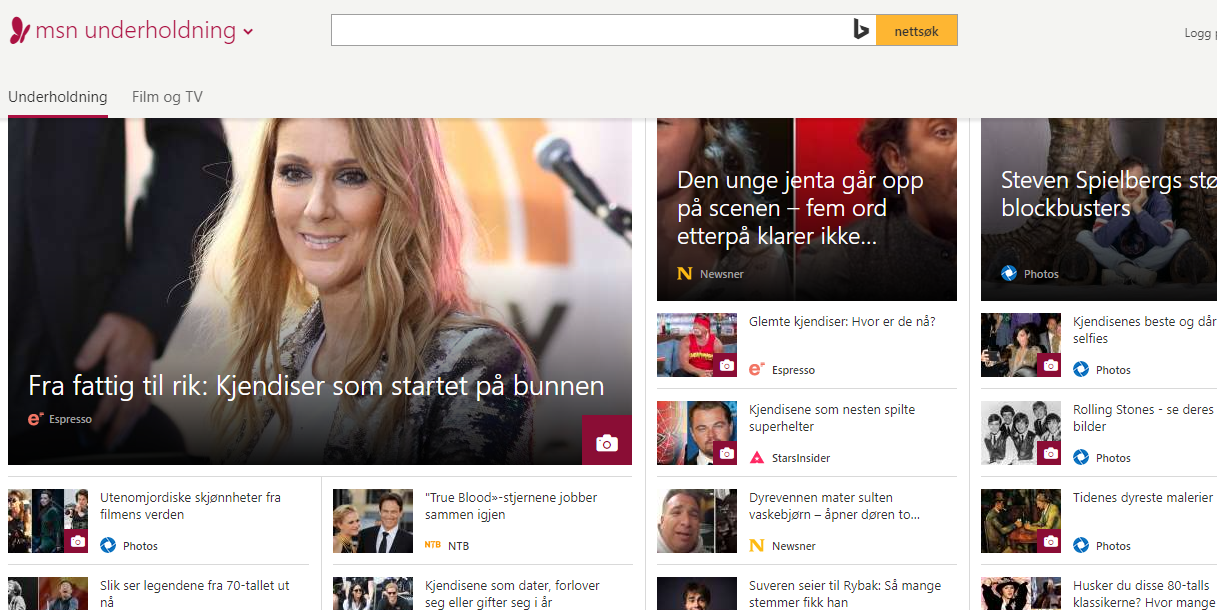Click the StarsInsider logo next to the superhero story
The width and height of the screenshot is (1217, 610).
pos(756,457)
